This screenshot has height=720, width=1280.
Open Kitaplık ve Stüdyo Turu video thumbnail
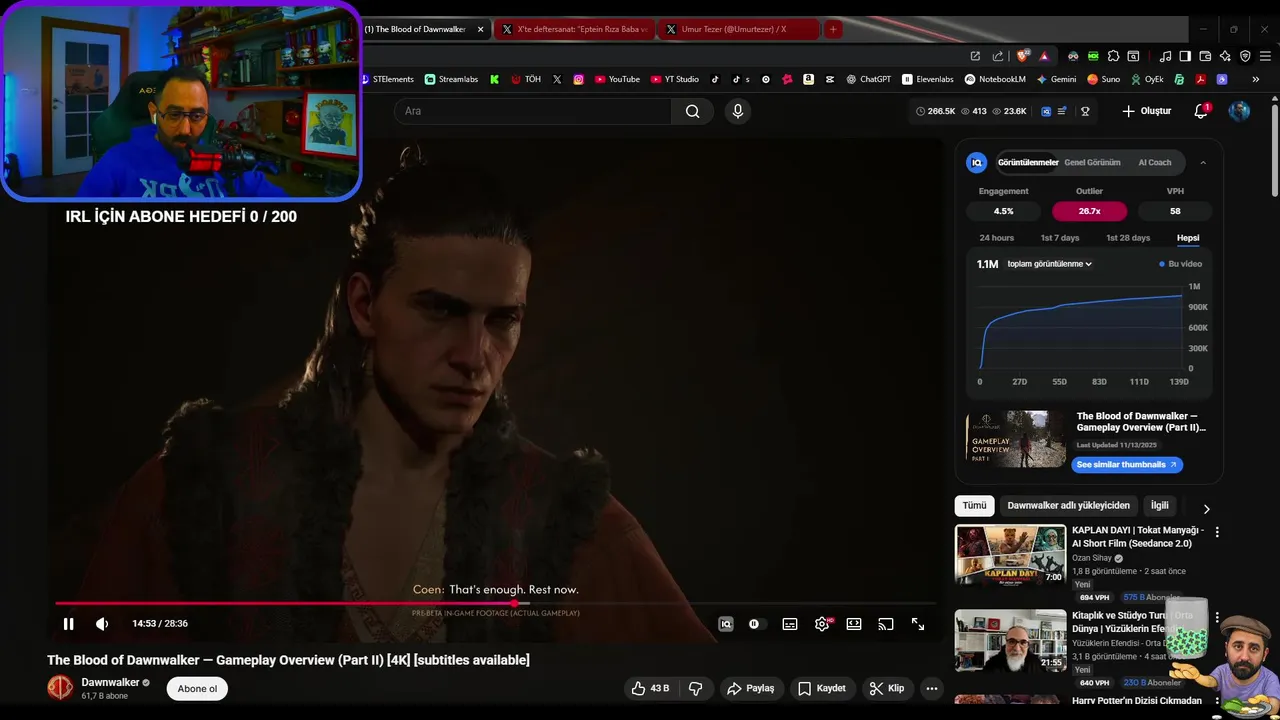tap(1010, 640)
